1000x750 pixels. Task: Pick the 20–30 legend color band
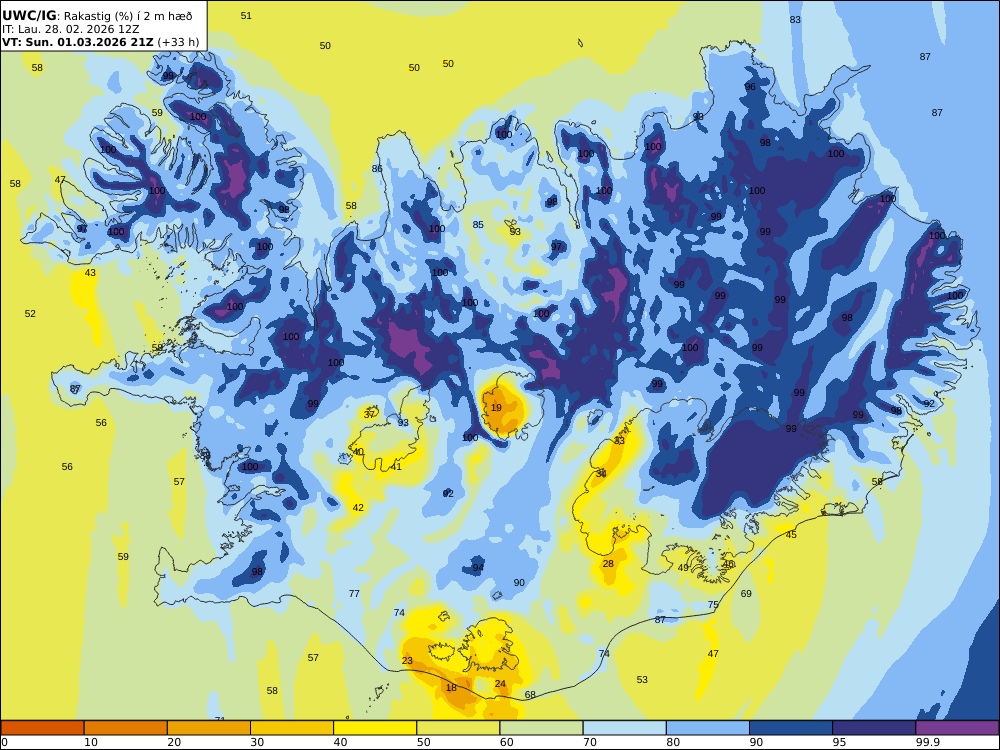click(209, 728)
